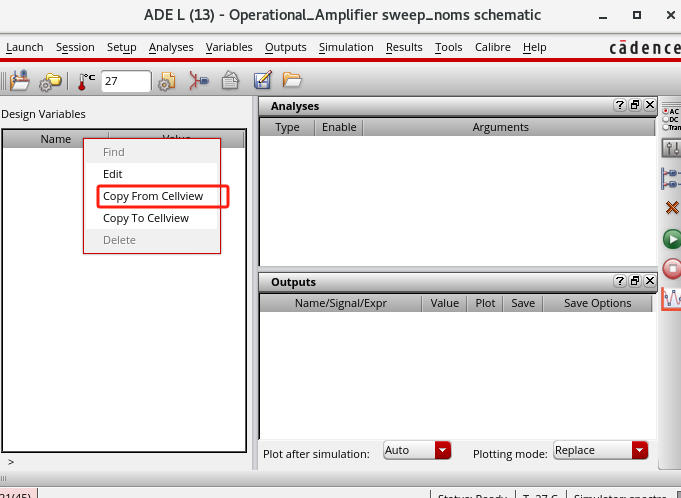Choose Edit in the context menu
The width and height of the screenshot is (681, 498).
coord(152,174)
